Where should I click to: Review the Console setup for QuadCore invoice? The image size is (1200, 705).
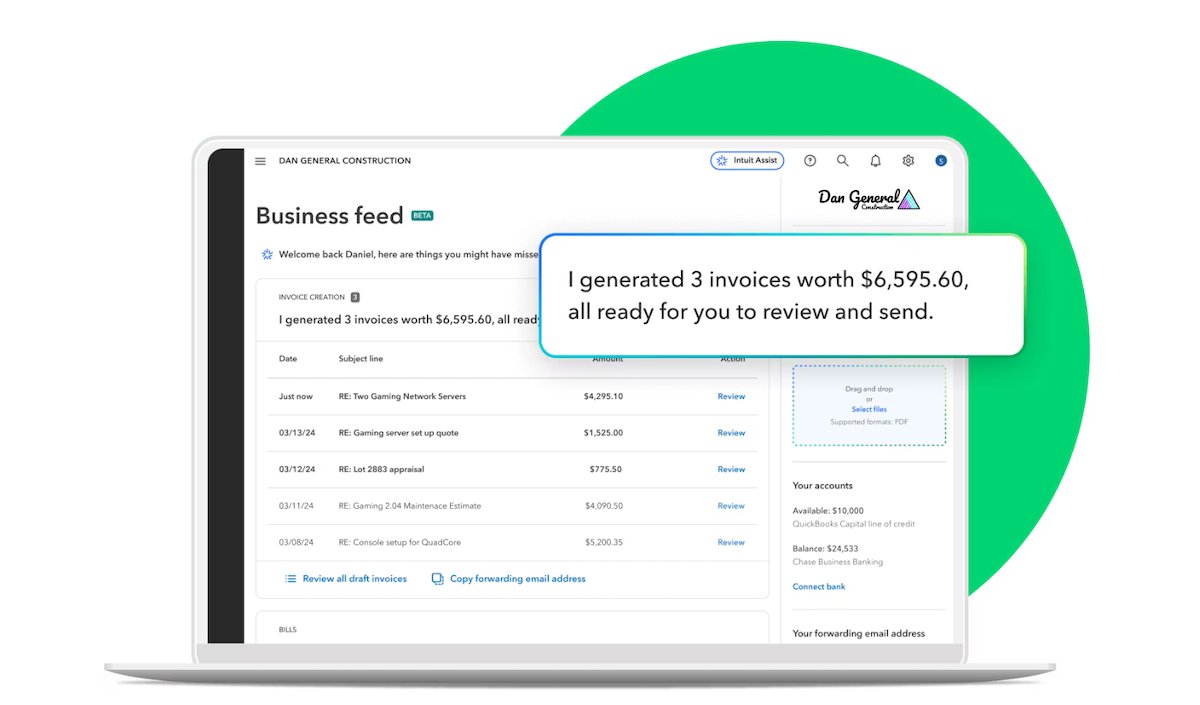tap(731, 542)
